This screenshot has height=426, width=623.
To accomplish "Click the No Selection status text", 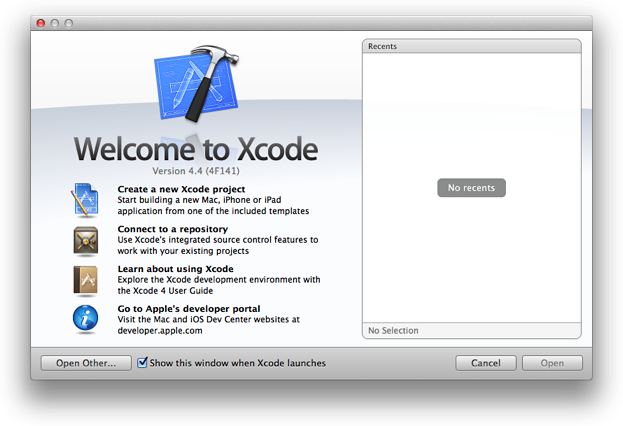I will pos(393,330).
